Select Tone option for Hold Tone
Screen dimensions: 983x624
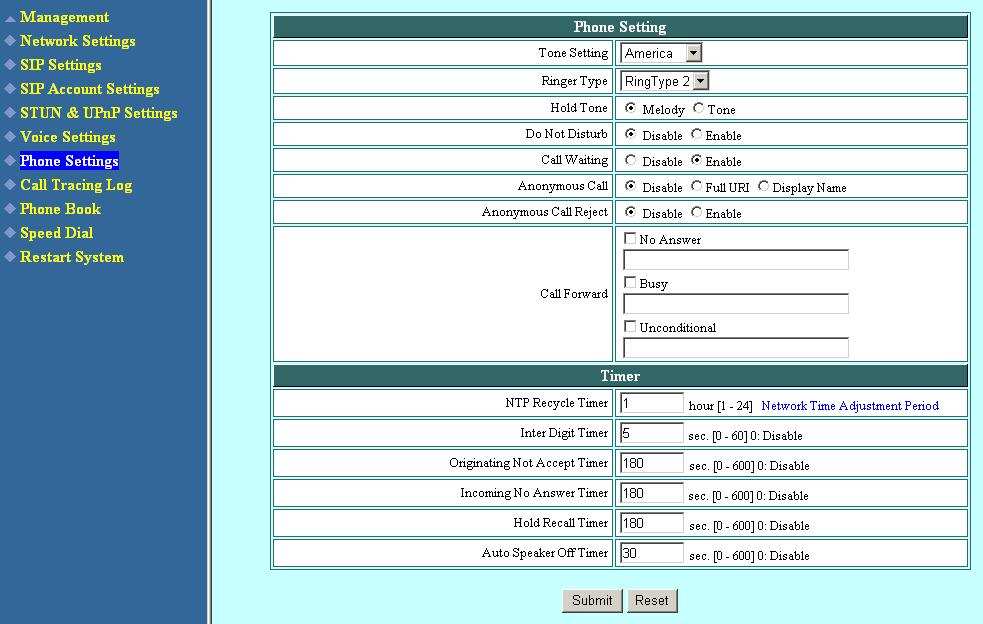click(x=698, y=108)
